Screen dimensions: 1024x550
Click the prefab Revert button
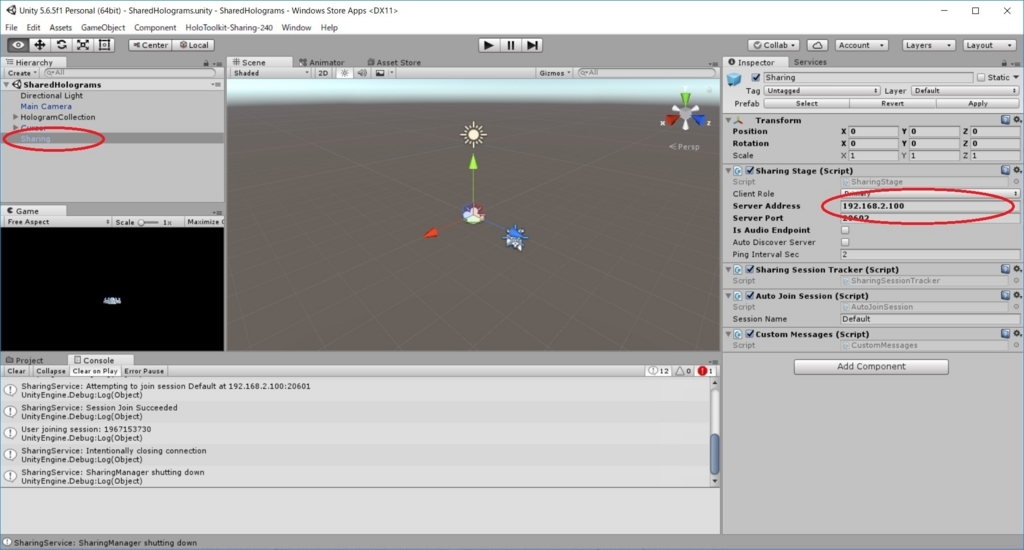point(892,103)
